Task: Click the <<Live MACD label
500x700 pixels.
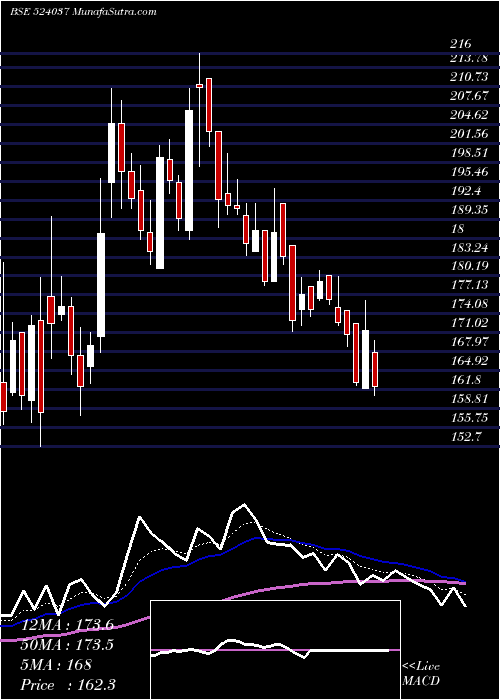Action: click(421, 674)
